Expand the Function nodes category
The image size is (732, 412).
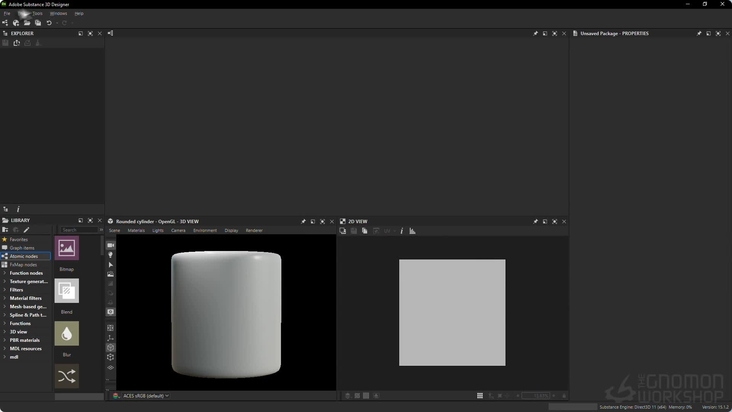point(5,273)
